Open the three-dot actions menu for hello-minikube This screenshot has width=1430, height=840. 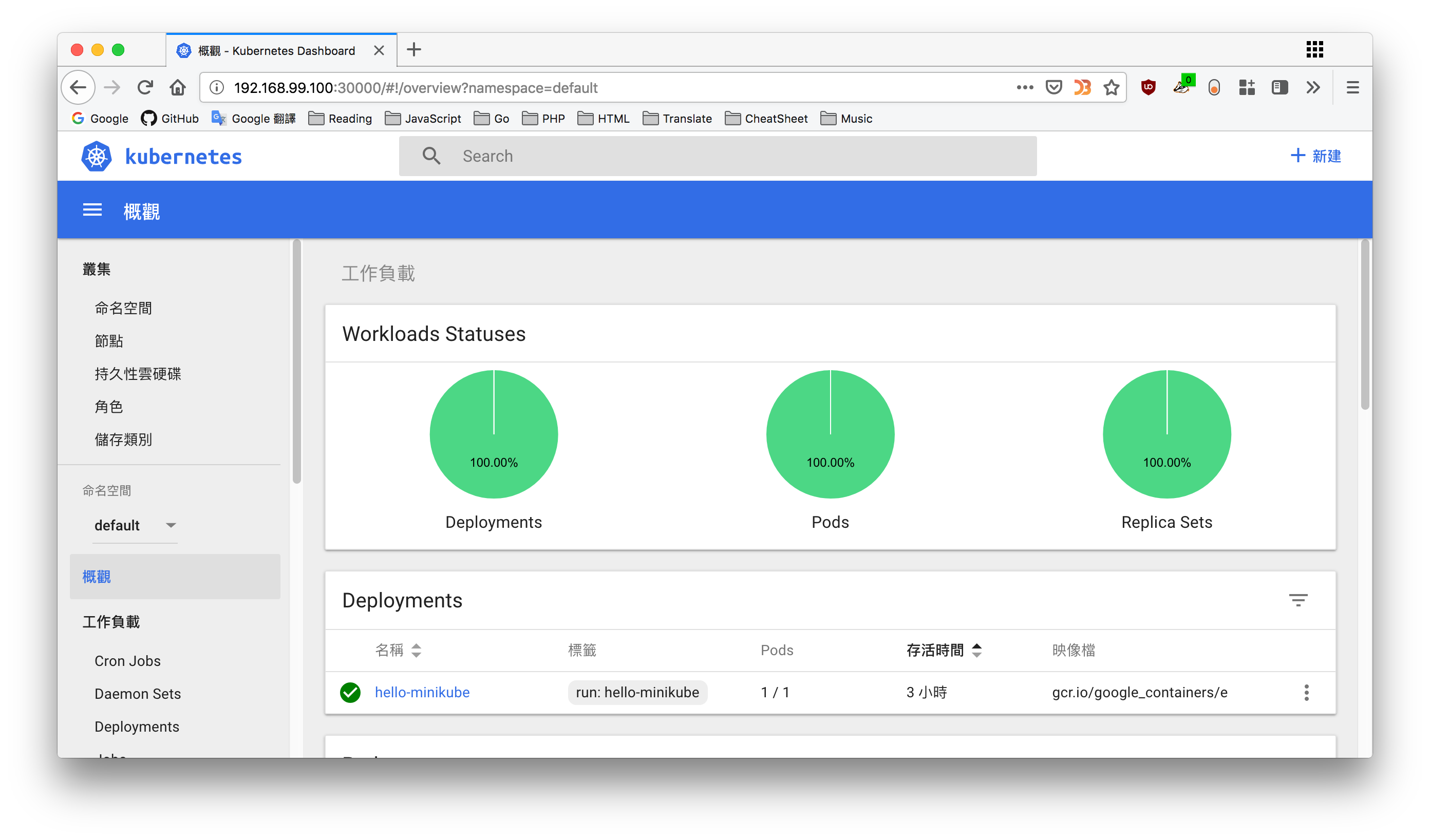[x=1307, y=693]
